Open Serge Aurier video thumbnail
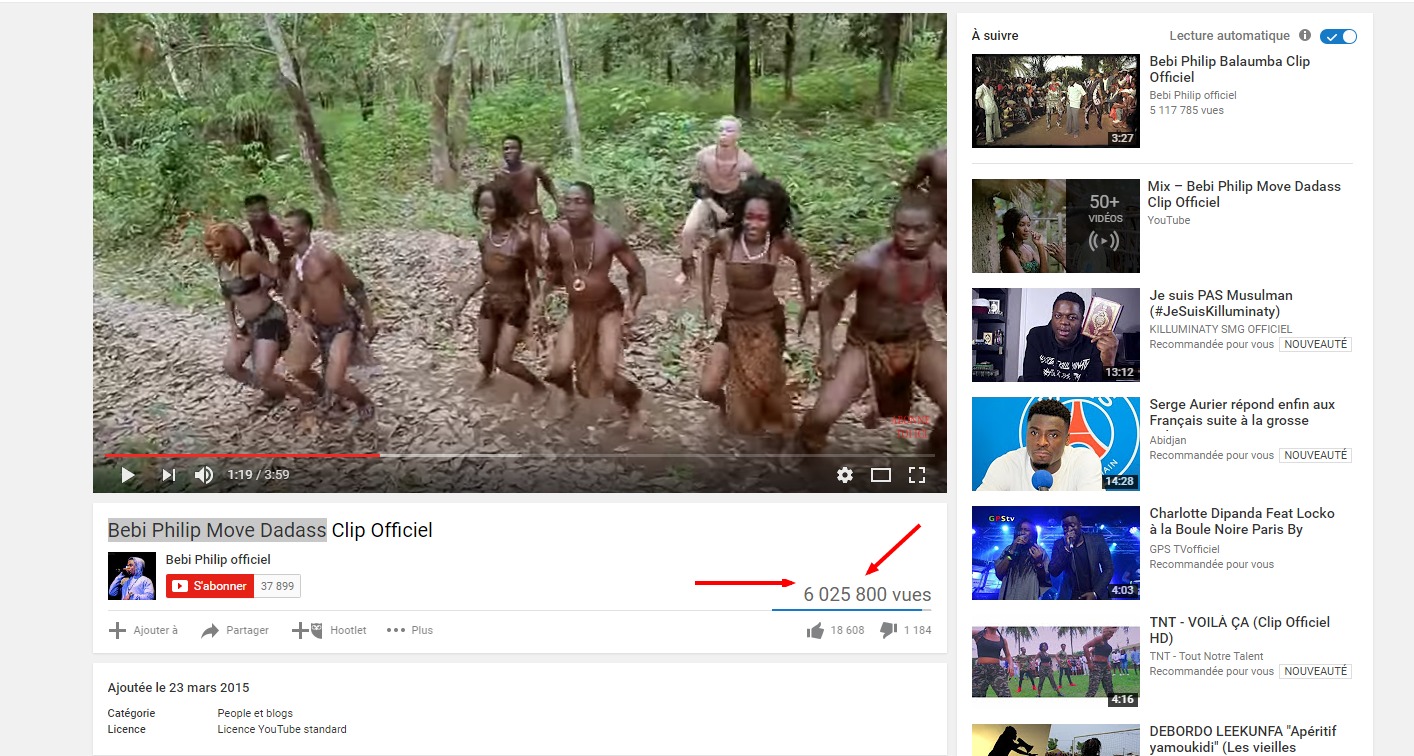The width and height of the screenshot is (1414, 756). pos(1055,444)
